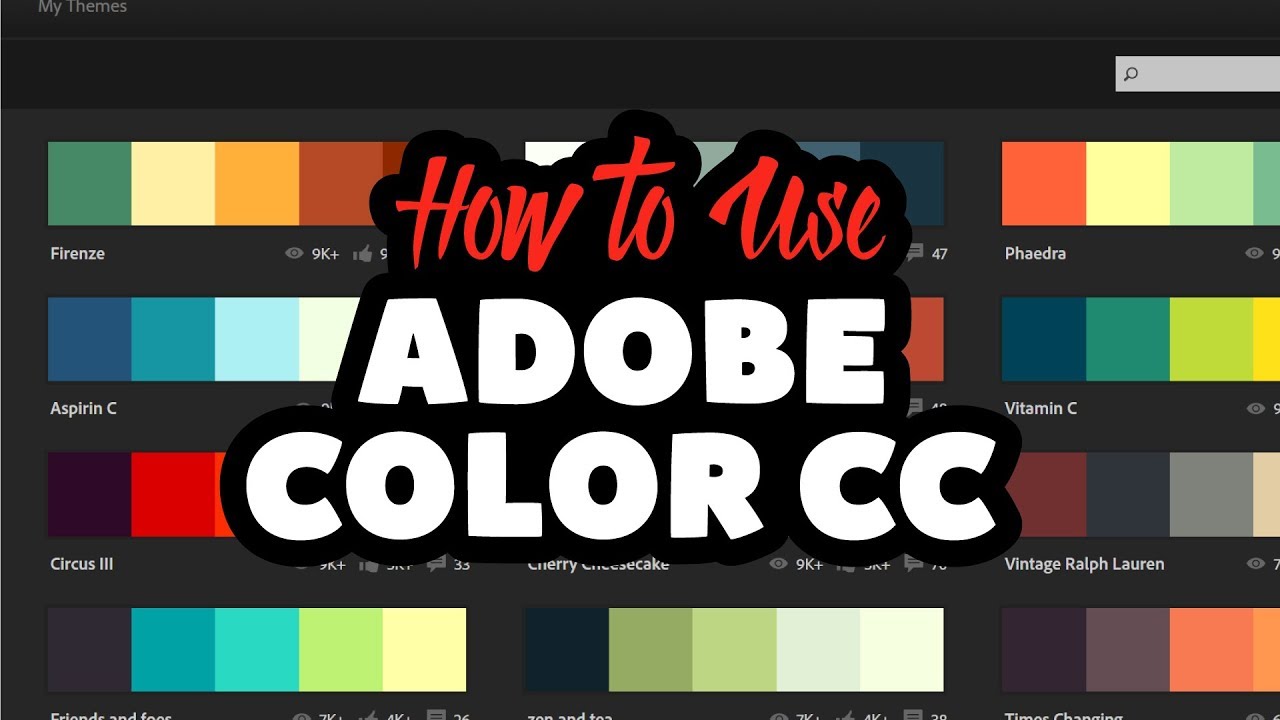
Task: Select the orange-red swatch in Phaedra
Action: pos(1044,184)
